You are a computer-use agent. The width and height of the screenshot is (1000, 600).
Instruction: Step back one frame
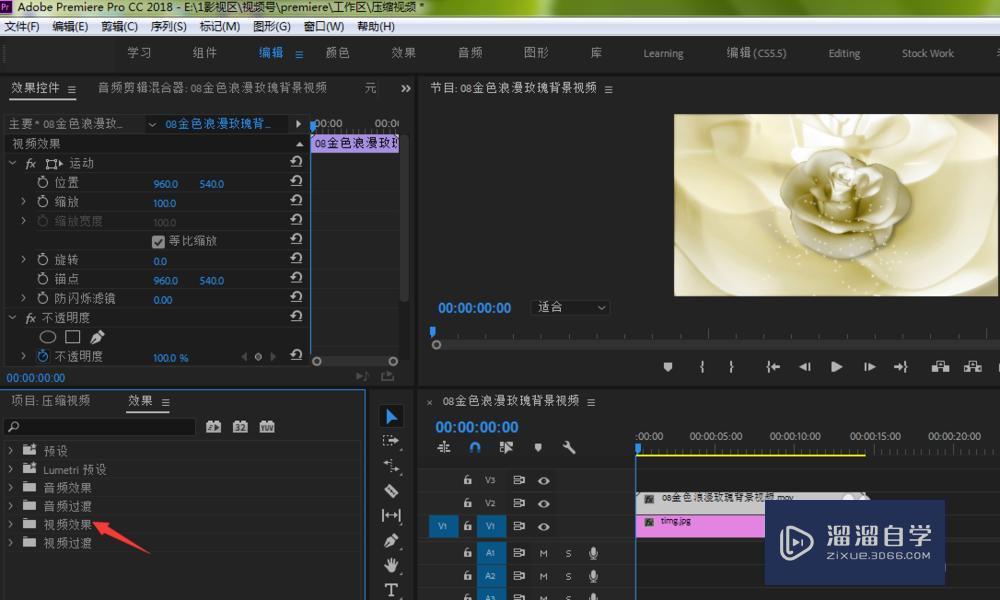pos(805,367)
